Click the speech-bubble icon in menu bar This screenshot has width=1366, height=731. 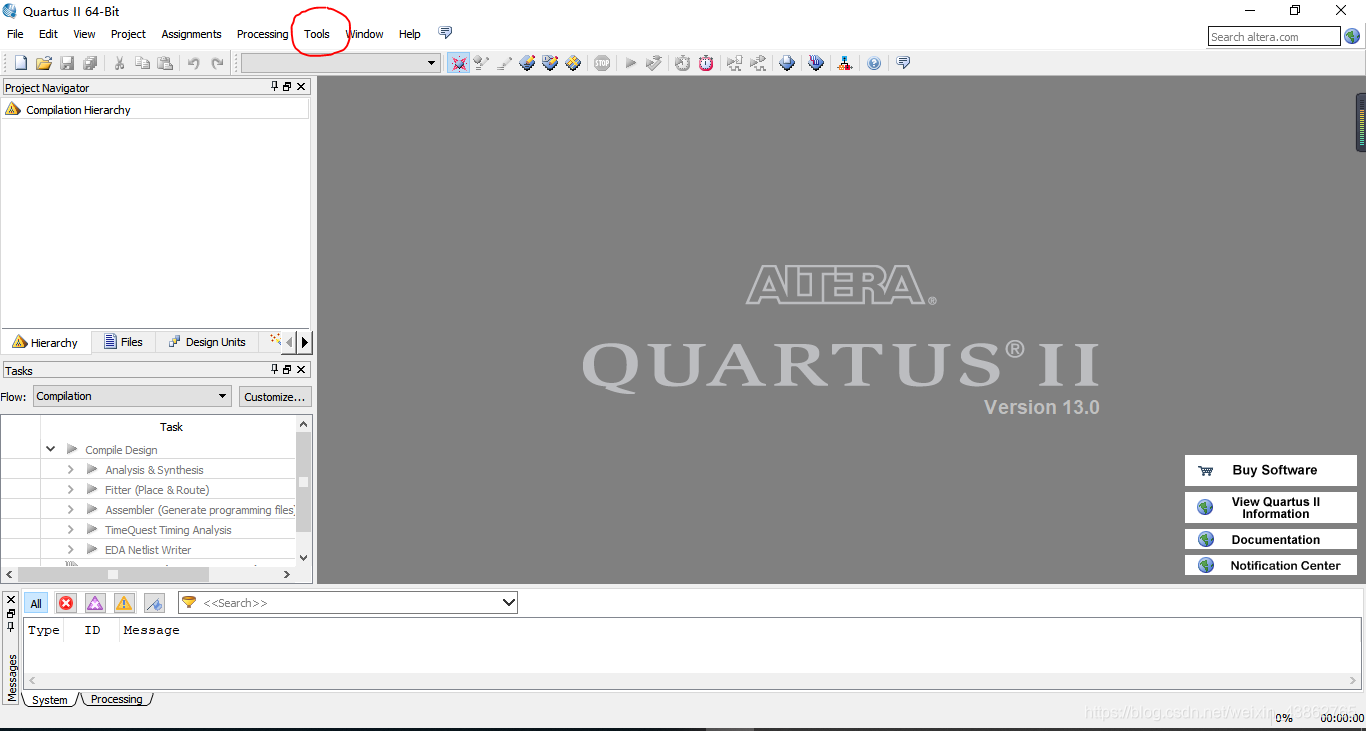pos(445,33)
